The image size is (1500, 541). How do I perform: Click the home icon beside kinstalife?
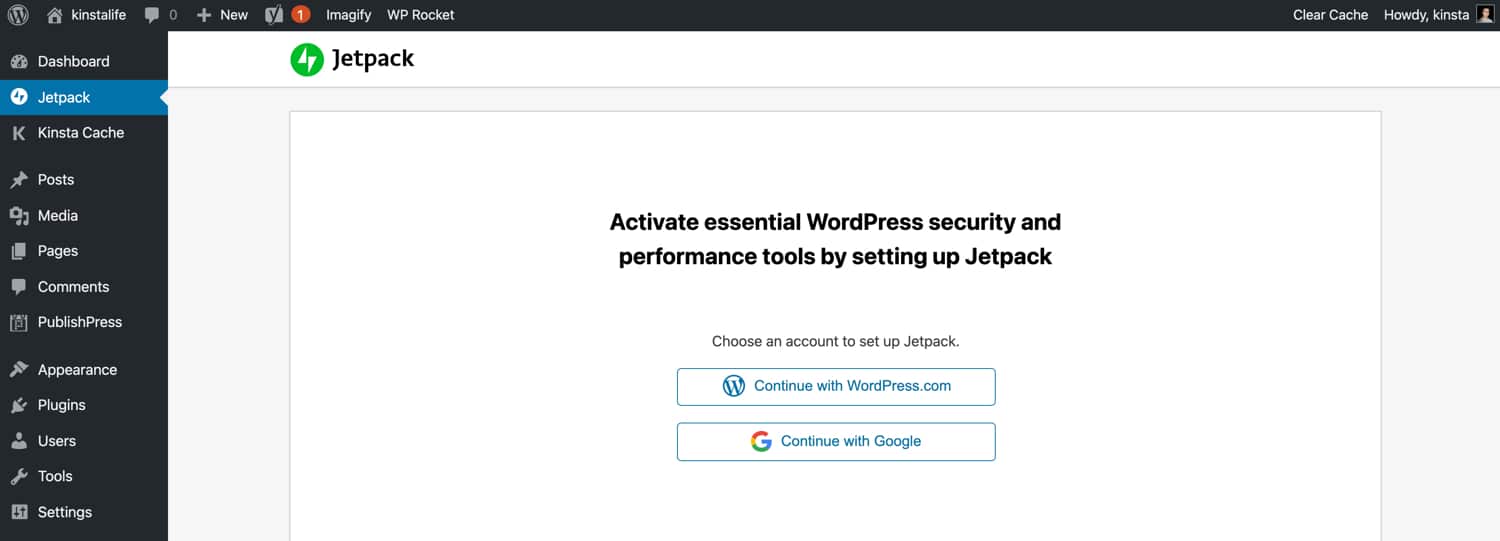[55, 15]
